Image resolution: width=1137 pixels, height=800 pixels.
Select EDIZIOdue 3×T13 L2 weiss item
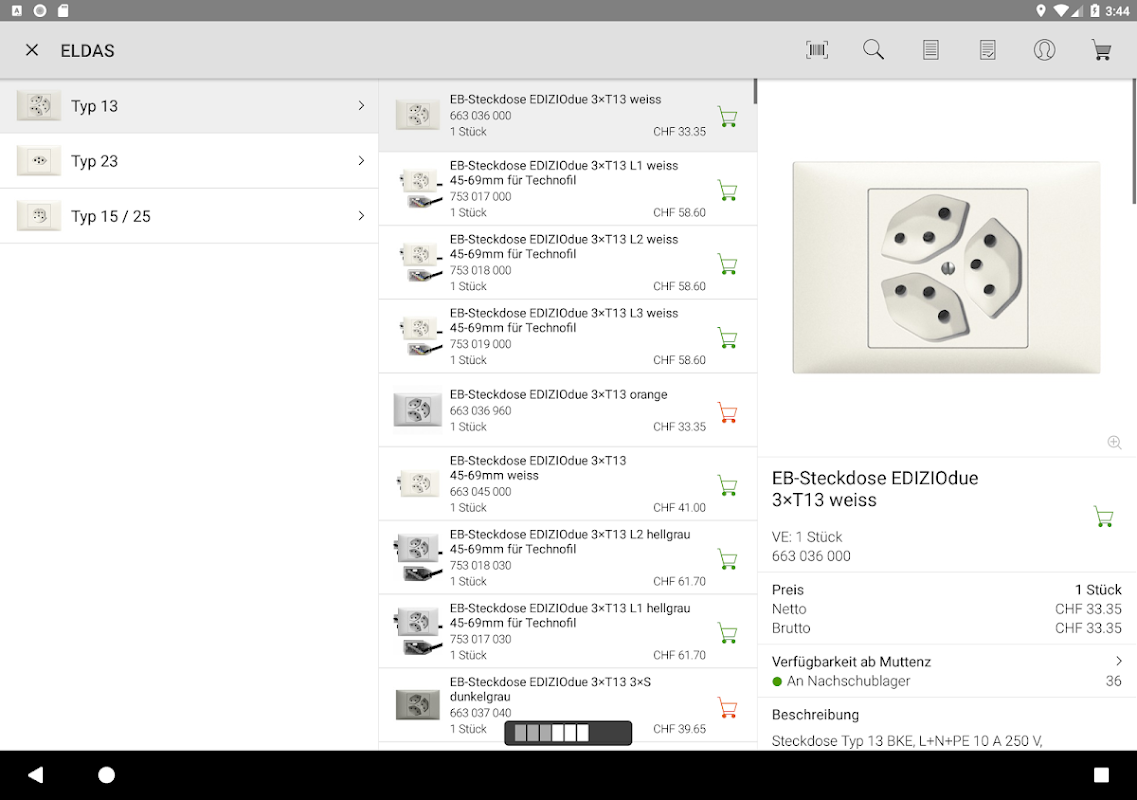click(x=568, y=263)
